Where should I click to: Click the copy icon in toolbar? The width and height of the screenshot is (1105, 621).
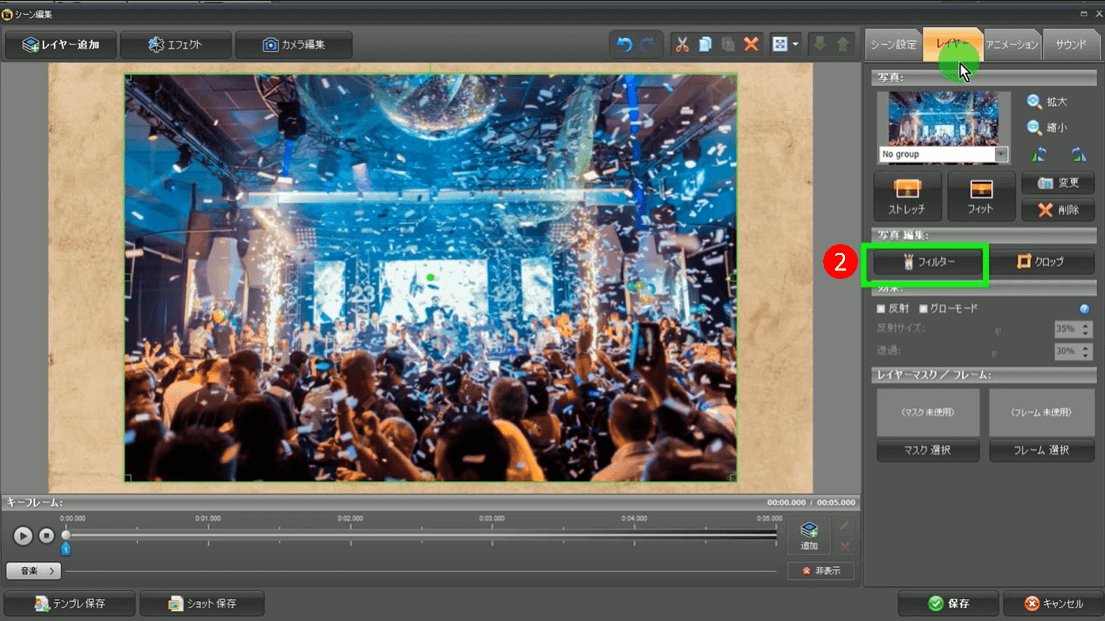click(705, 44)
